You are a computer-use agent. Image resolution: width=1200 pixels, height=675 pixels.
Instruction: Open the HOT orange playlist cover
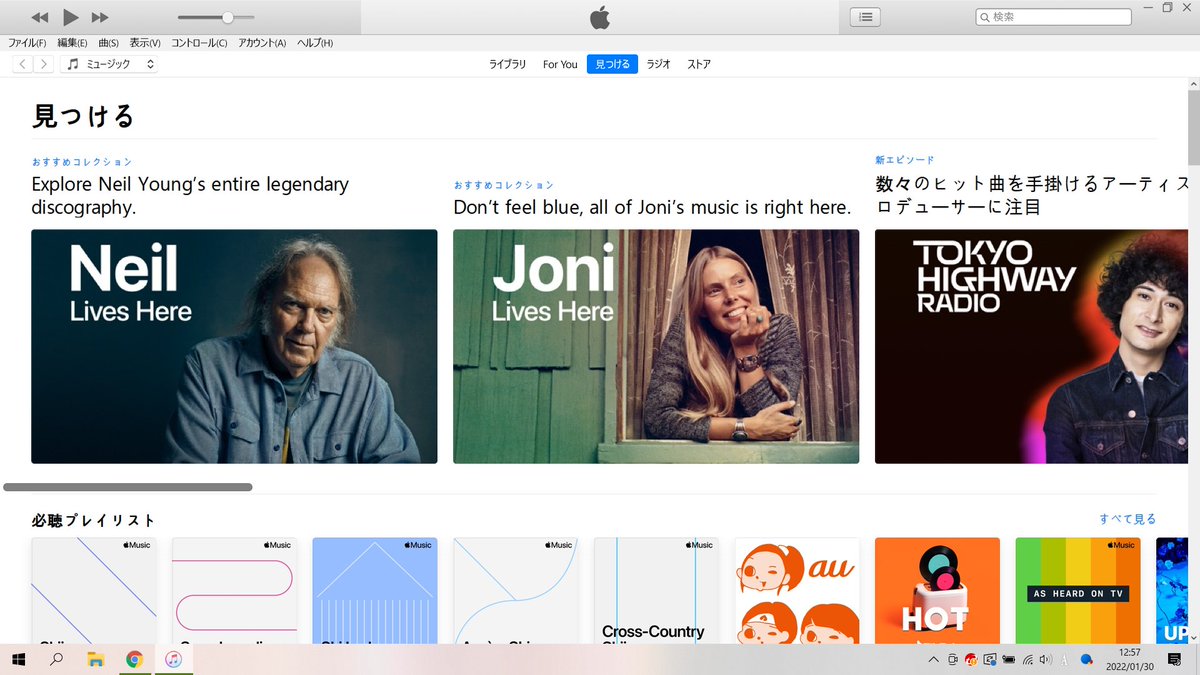[x=937, y=591]
